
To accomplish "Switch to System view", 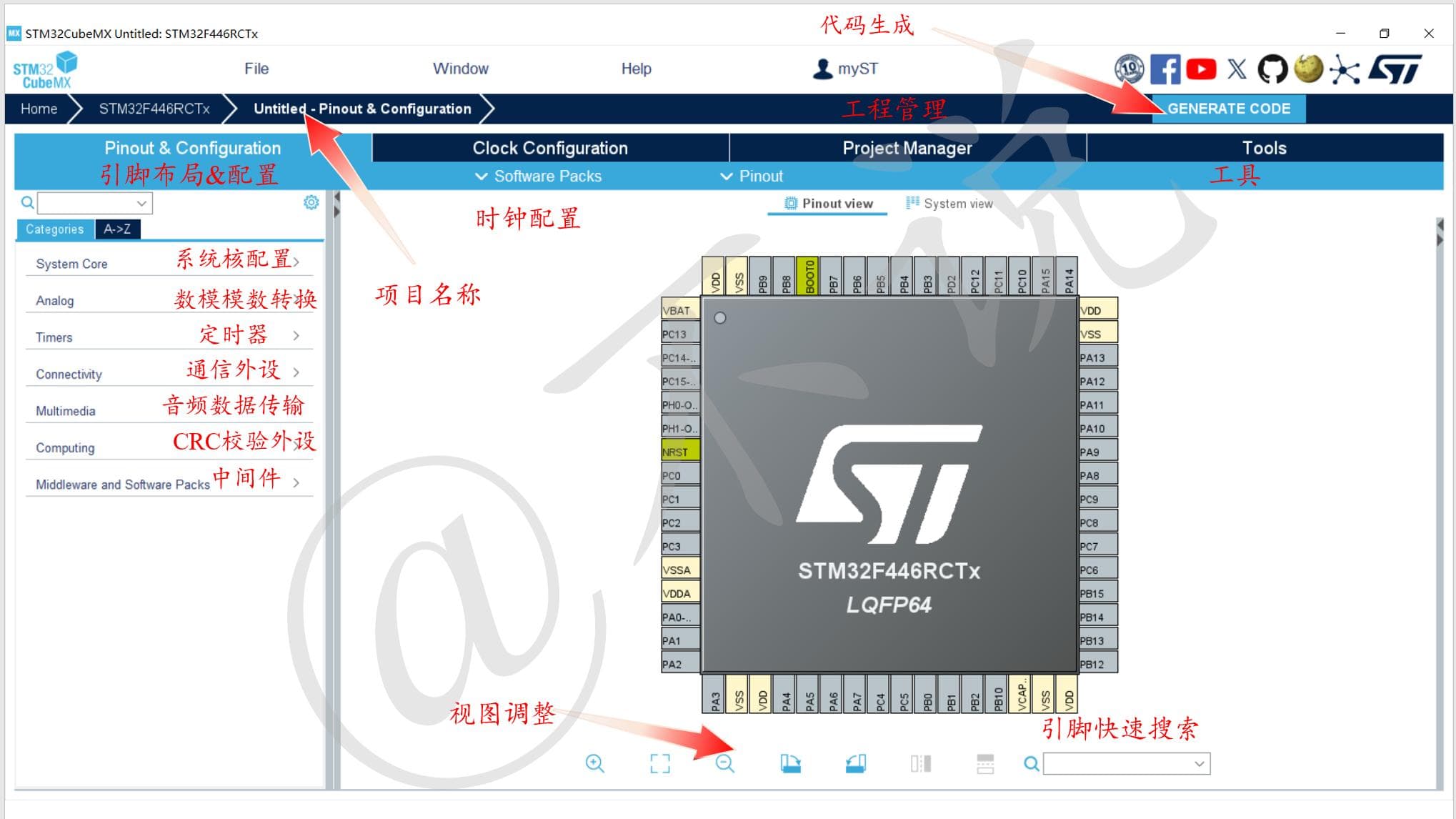I will pyautogui.click(x=949, y=204).
